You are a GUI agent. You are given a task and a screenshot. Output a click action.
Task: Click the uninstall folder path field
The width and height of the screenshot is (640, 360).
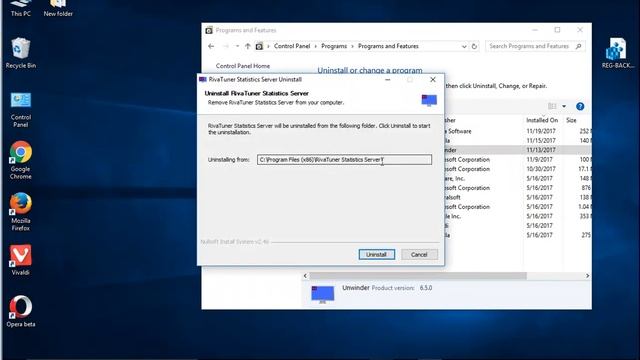tap(344, 160)
